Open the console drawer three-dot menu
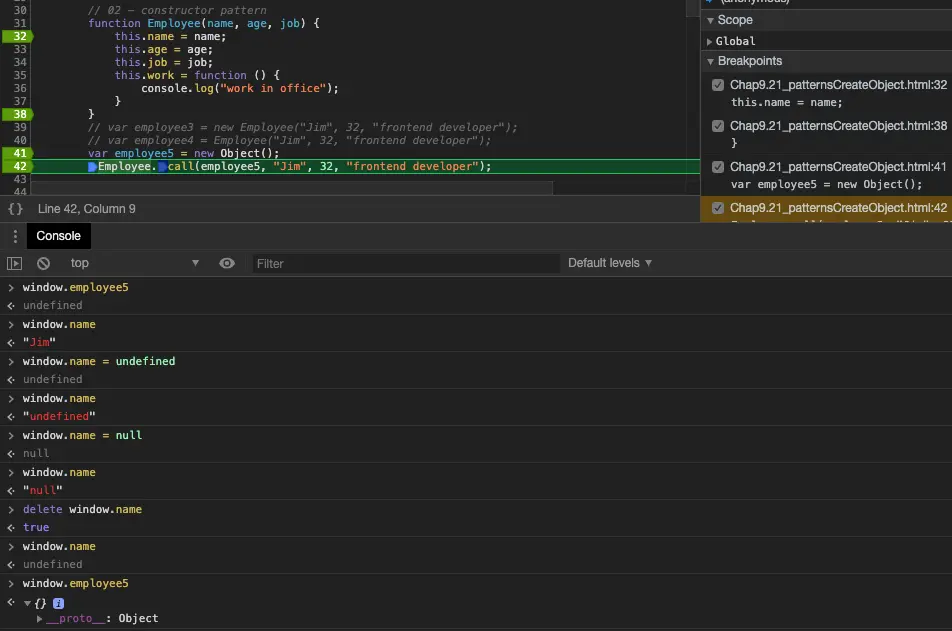This screenshot has height=631, width=952. [x=15, y=236]
